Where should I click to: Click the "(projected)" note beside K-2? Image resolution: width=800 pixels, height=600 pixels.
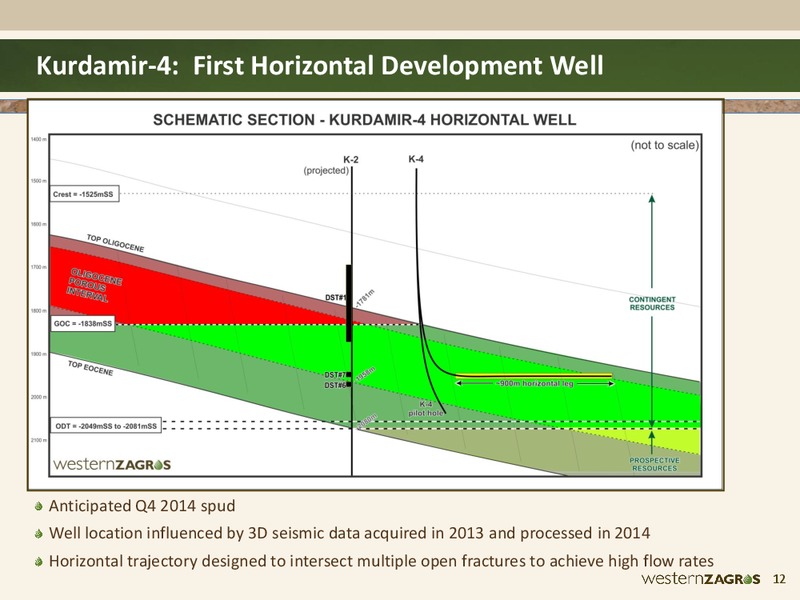click(x=327, y=170)
